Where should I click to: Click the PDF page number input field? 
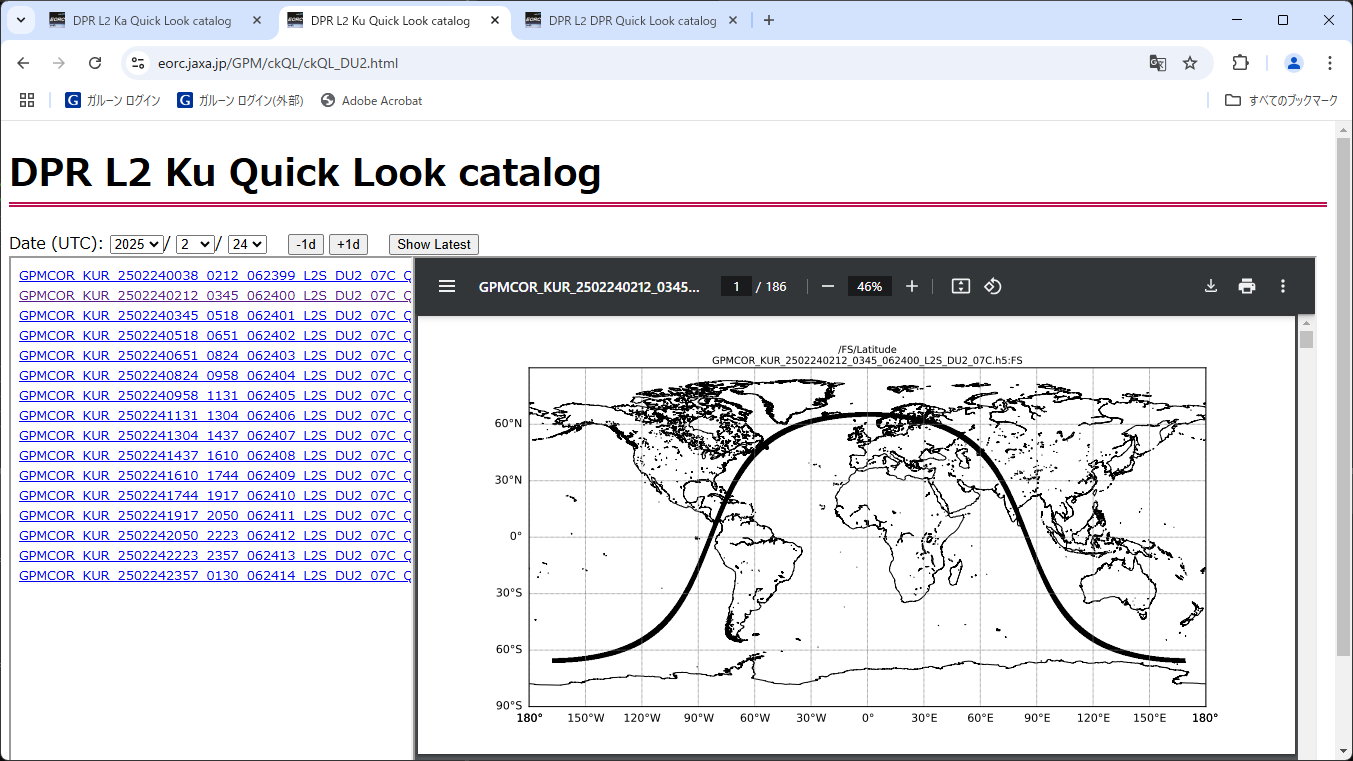coord(736,286)
